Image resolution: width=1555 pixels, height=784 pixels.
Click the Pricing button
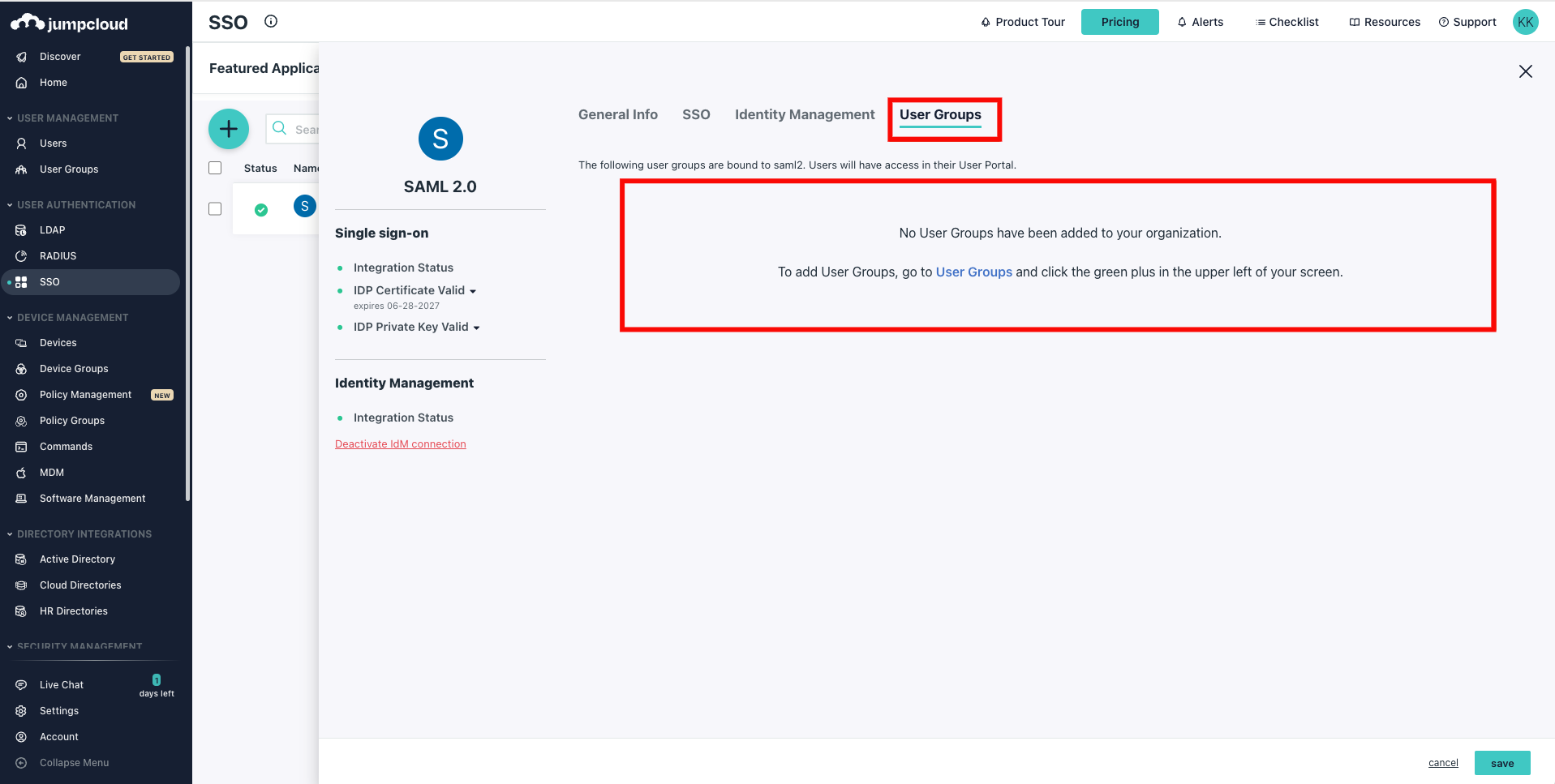coord(1120,22)
